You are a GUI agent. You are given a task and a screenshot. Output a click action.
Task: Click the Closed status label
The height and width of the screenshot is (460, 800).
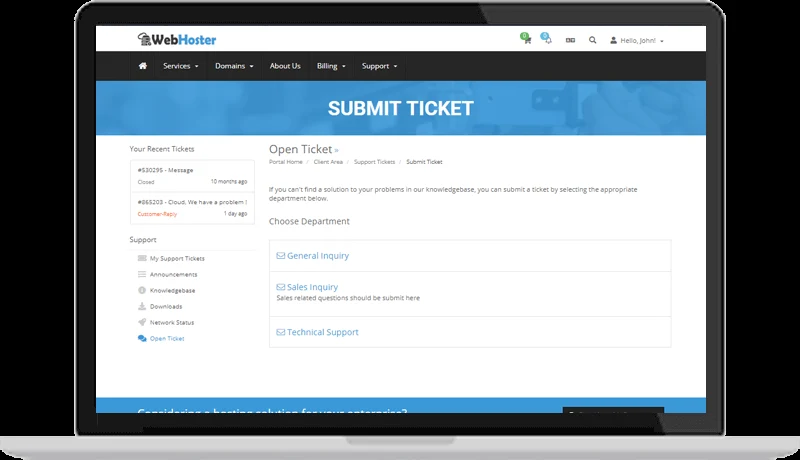tap(146, 182)
